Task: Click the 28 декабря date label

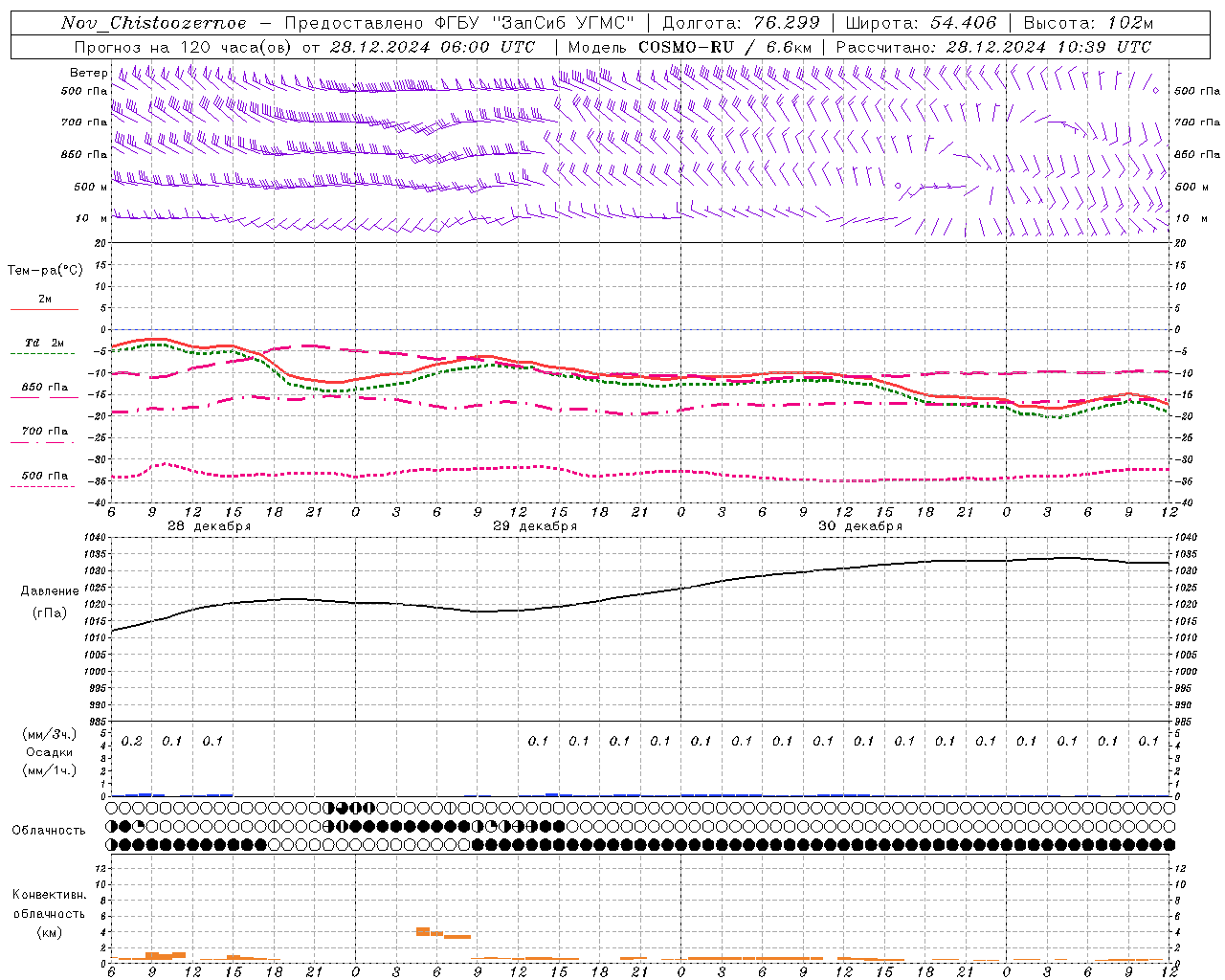Action: click(210, 526)
